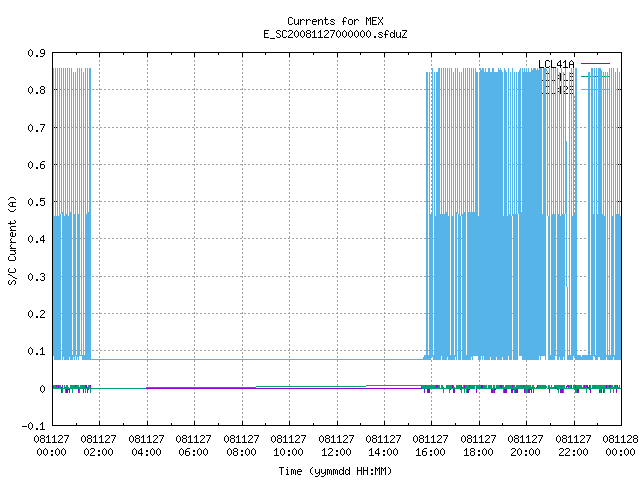This screenshot has width=640, height=480.
Task: Click the "Time (yymmdd HH:MM)" x-axis title
Action: [x=335, y=471]
